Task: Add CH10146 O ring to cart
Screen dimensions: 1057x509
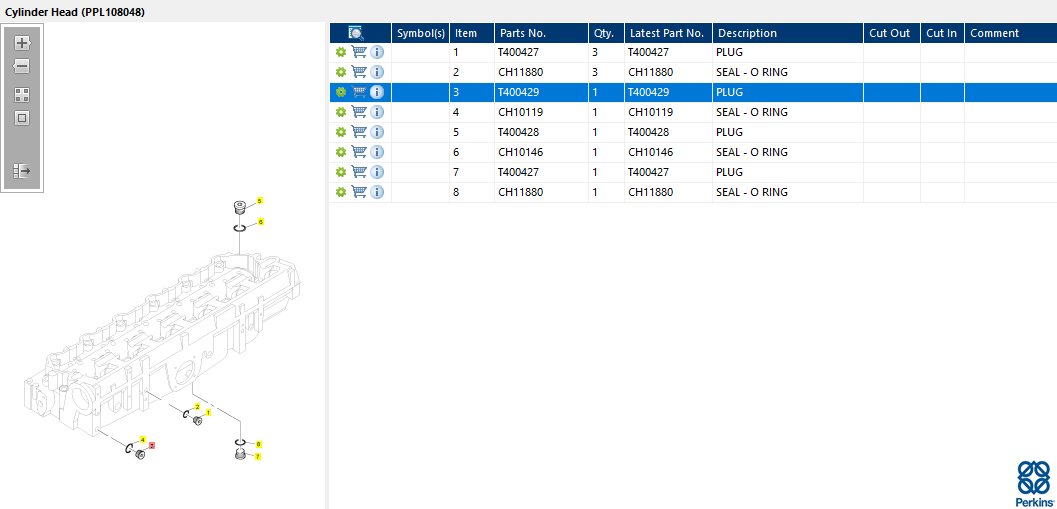Action: point(359,152)
